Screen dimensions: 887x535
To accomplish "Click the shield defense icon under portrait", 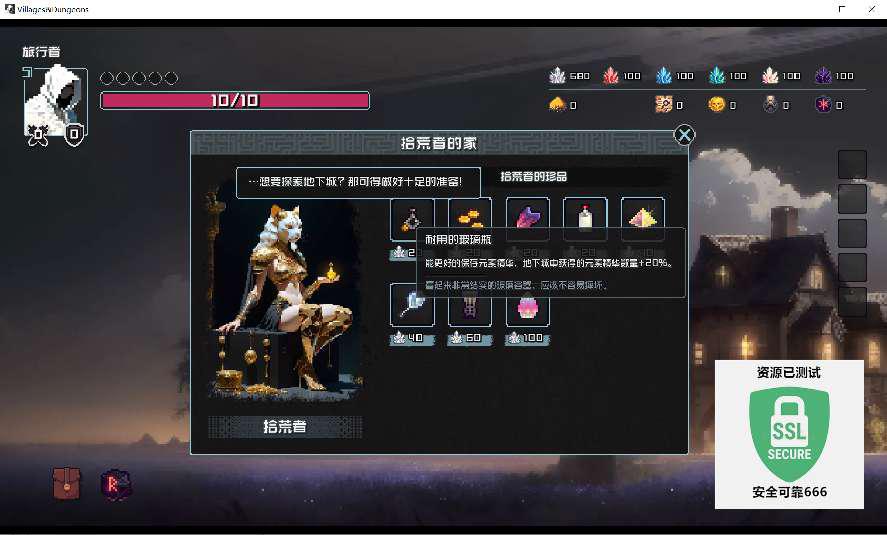I will pyautogui.click(x=74, y=135).
